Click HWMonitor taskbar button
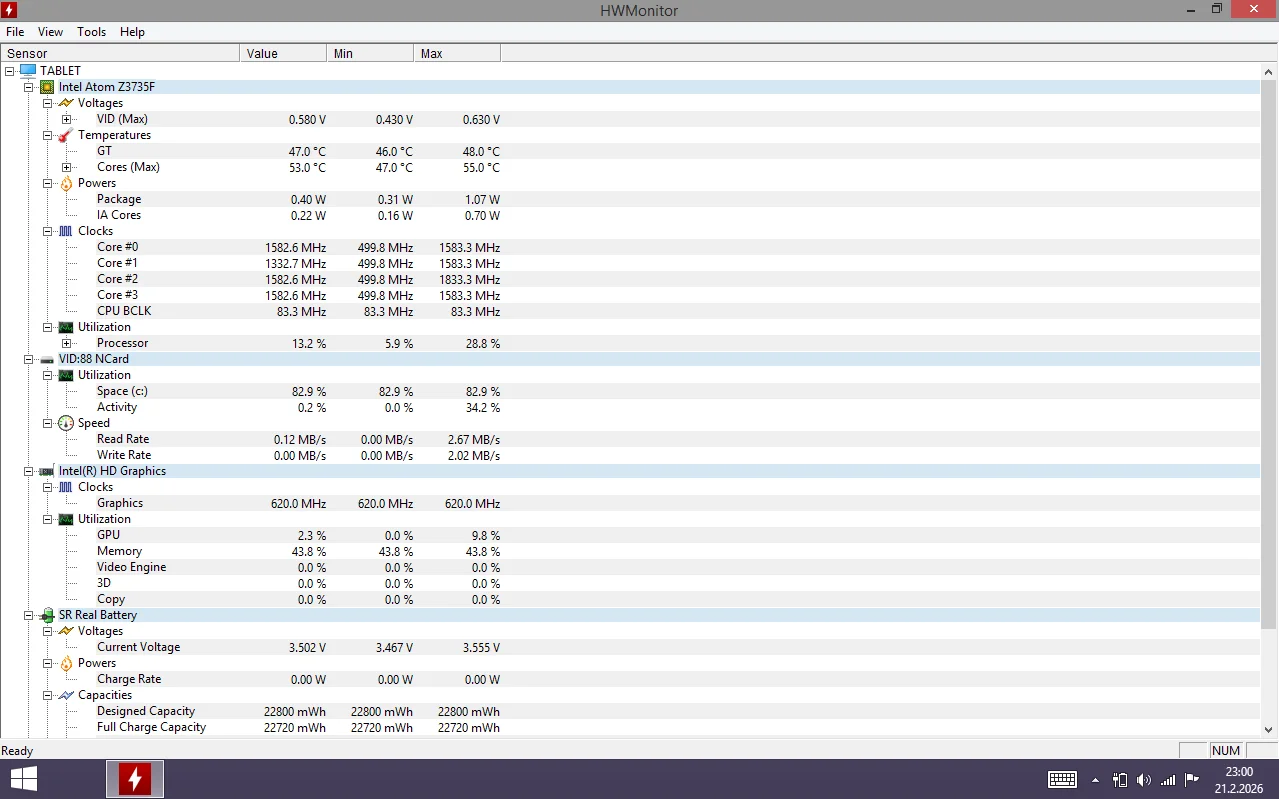 (135, 779)
